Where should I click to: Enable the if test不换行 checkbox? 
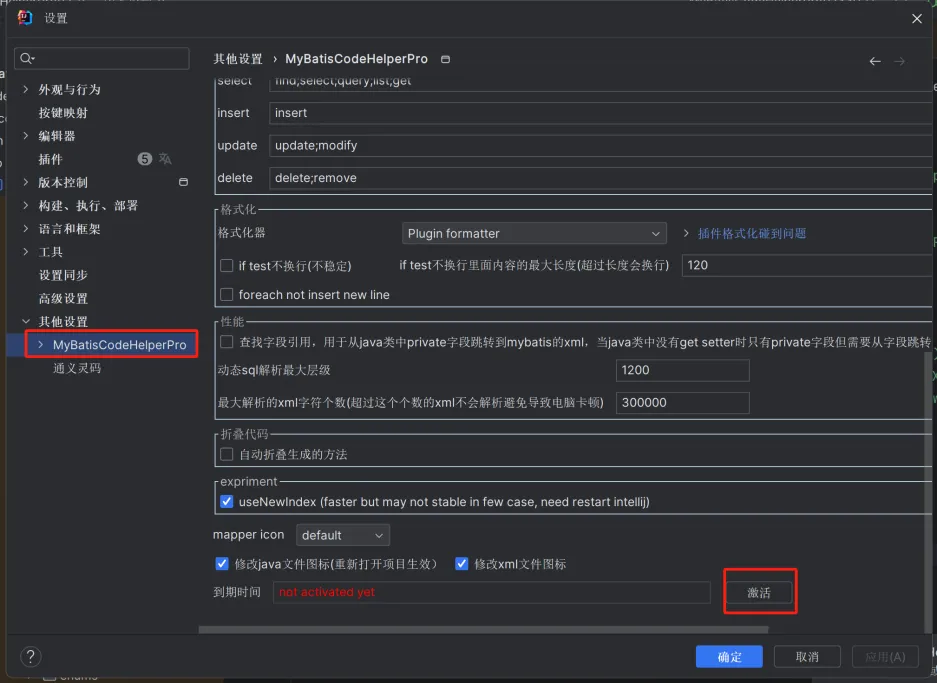pos(226,265)
